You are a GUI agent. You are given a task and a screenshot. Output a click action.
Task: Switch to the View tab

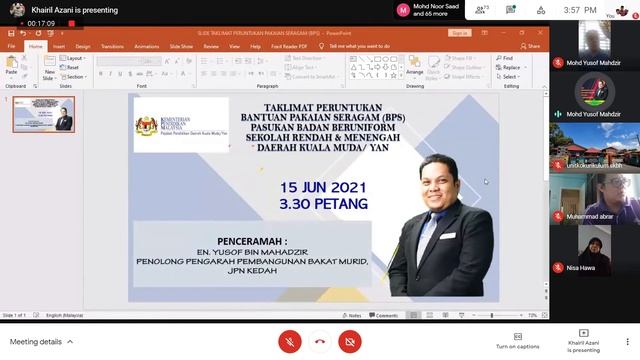pyautogui.click(x=234, y=47)
